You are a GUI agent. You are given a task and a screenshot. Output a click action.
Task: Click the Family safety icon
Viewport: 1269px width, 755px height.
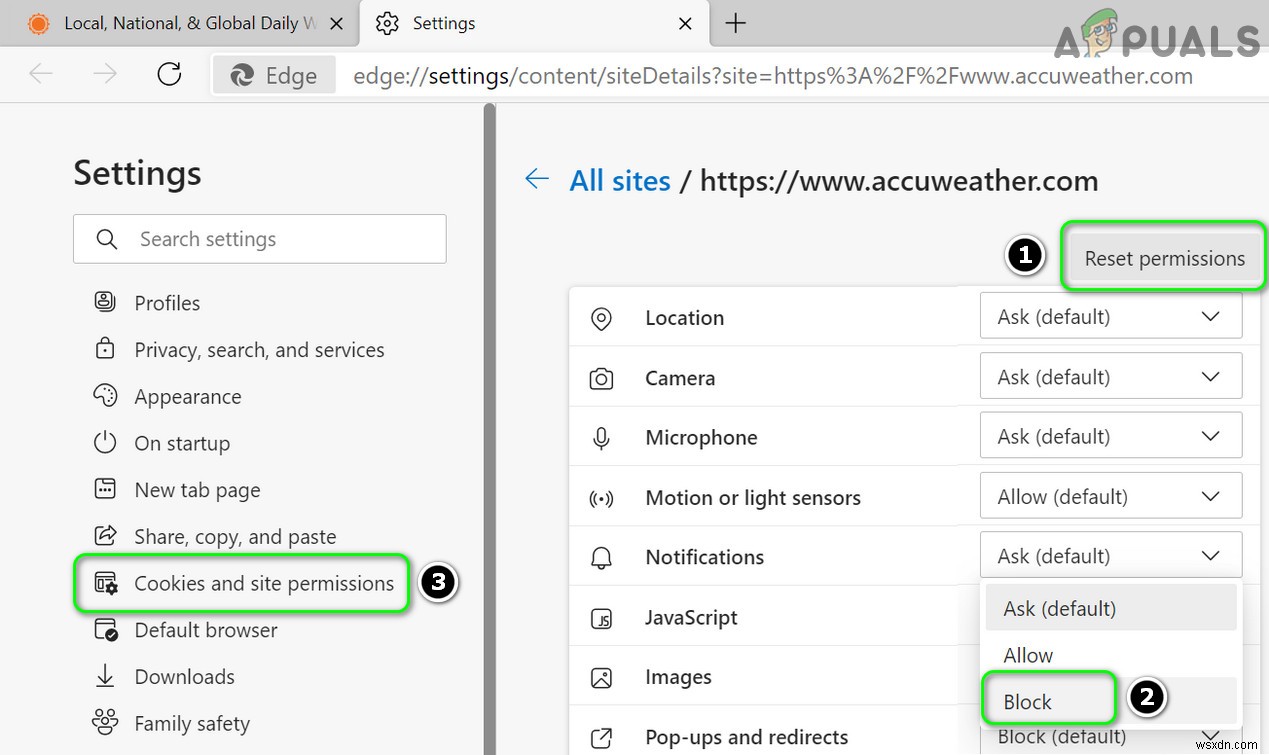tap(105, 723)
